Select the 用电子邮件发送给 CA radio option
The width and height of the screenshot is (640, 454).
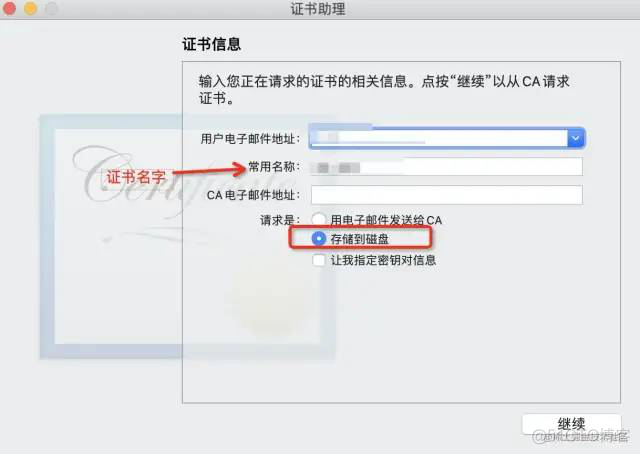[319, 220]
